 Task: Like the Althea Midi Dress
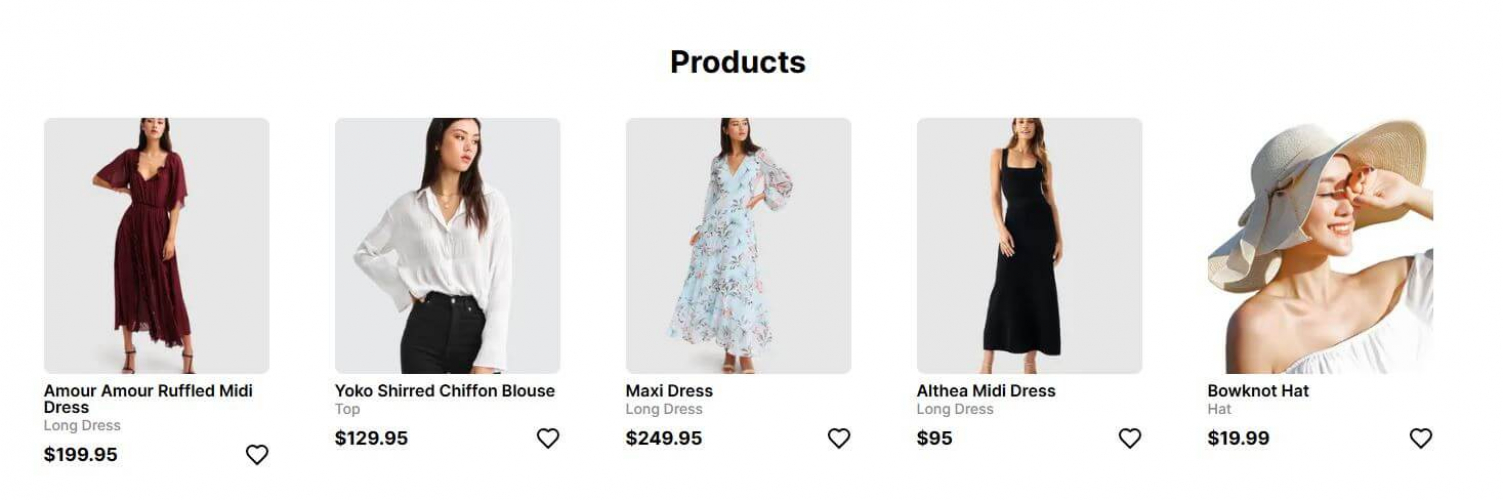pyautogui.click(x=1130, y=438)
